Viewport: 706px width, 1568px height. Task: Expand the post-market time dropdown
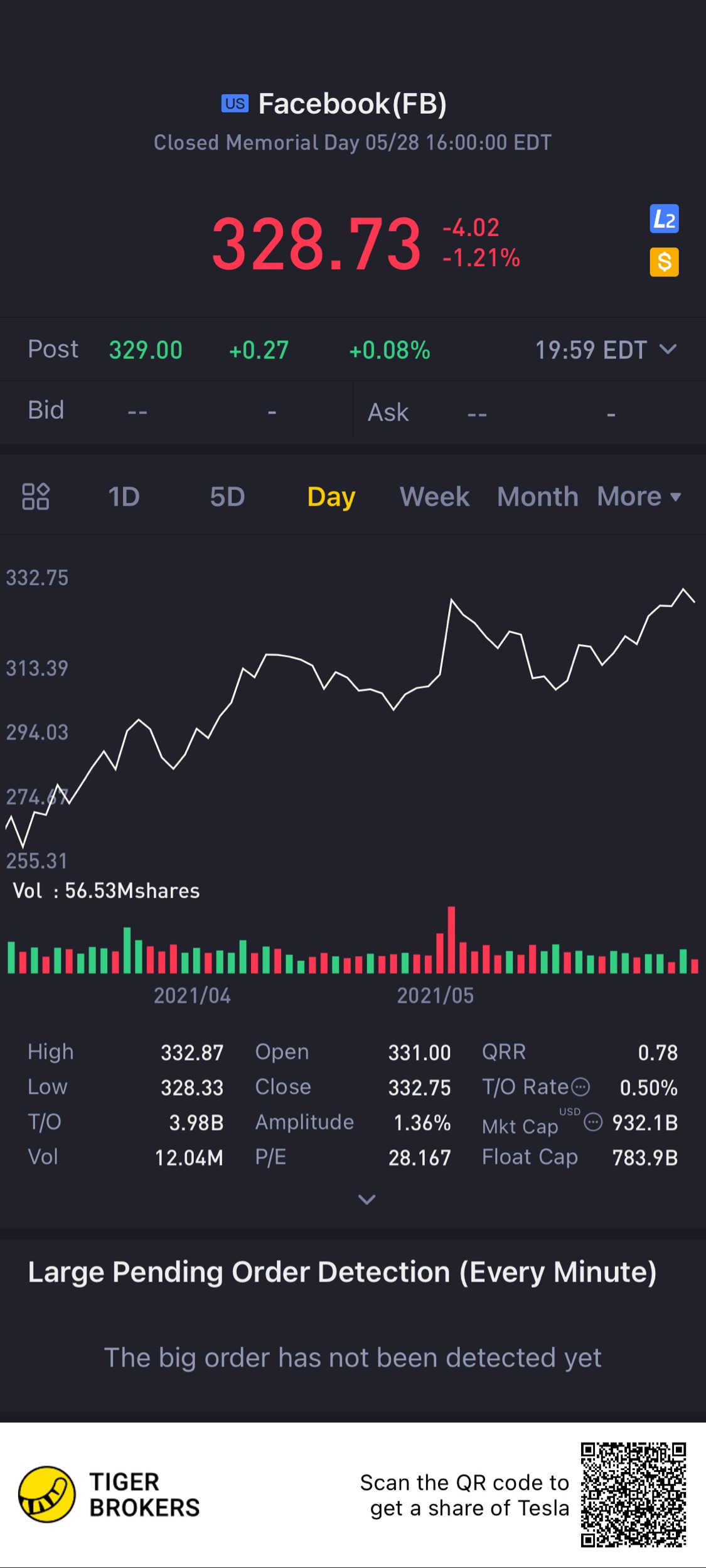(668, 349)
